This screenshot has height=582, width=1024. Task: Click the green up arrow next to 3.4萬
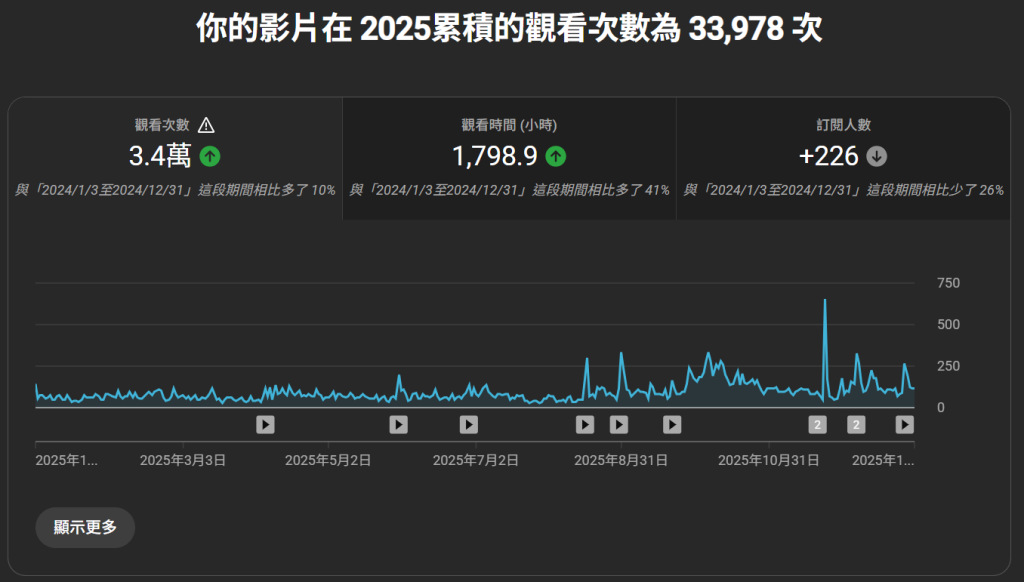coord(208,156)
